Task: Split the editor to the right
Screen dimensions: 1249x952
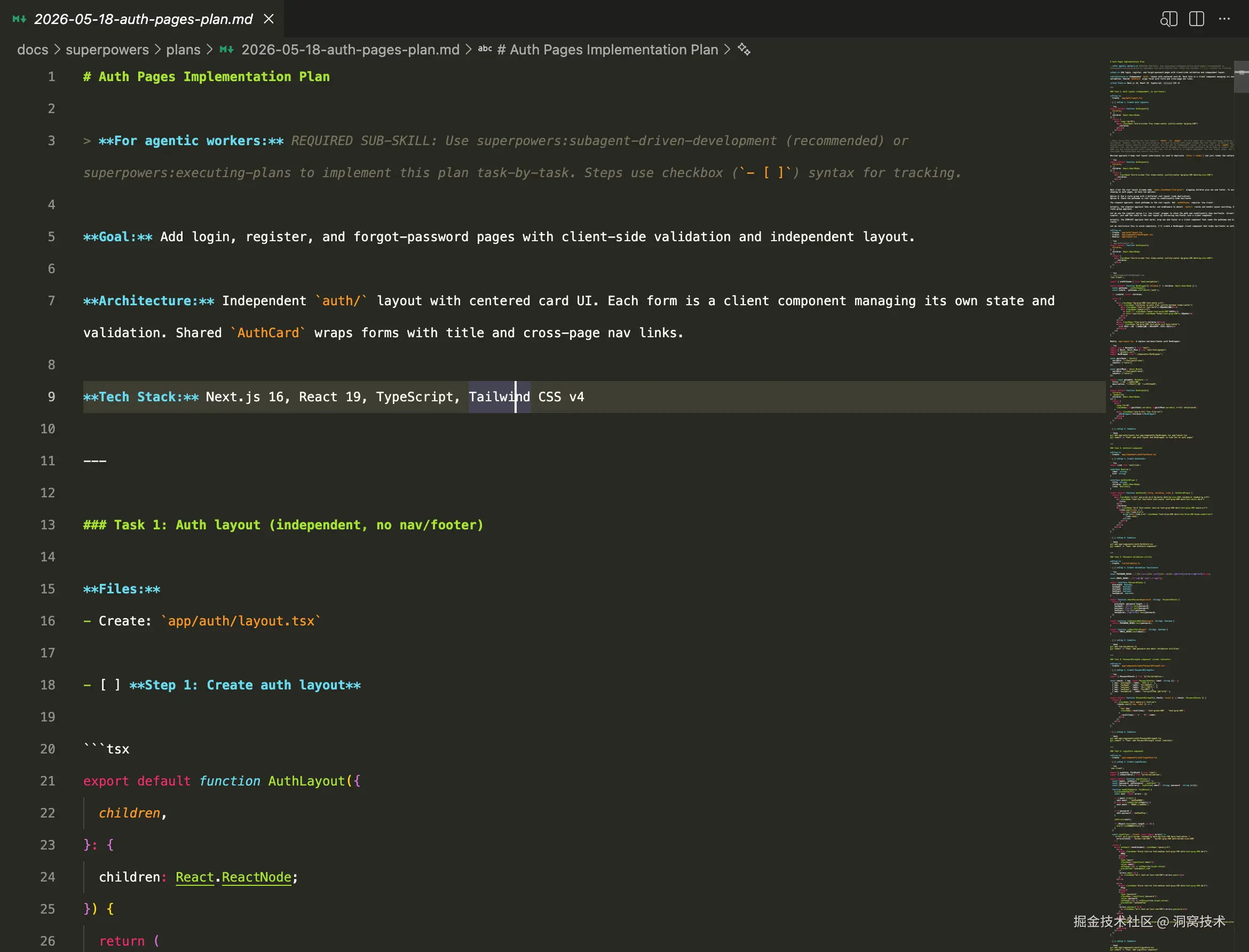Action: click(1196, 19)
